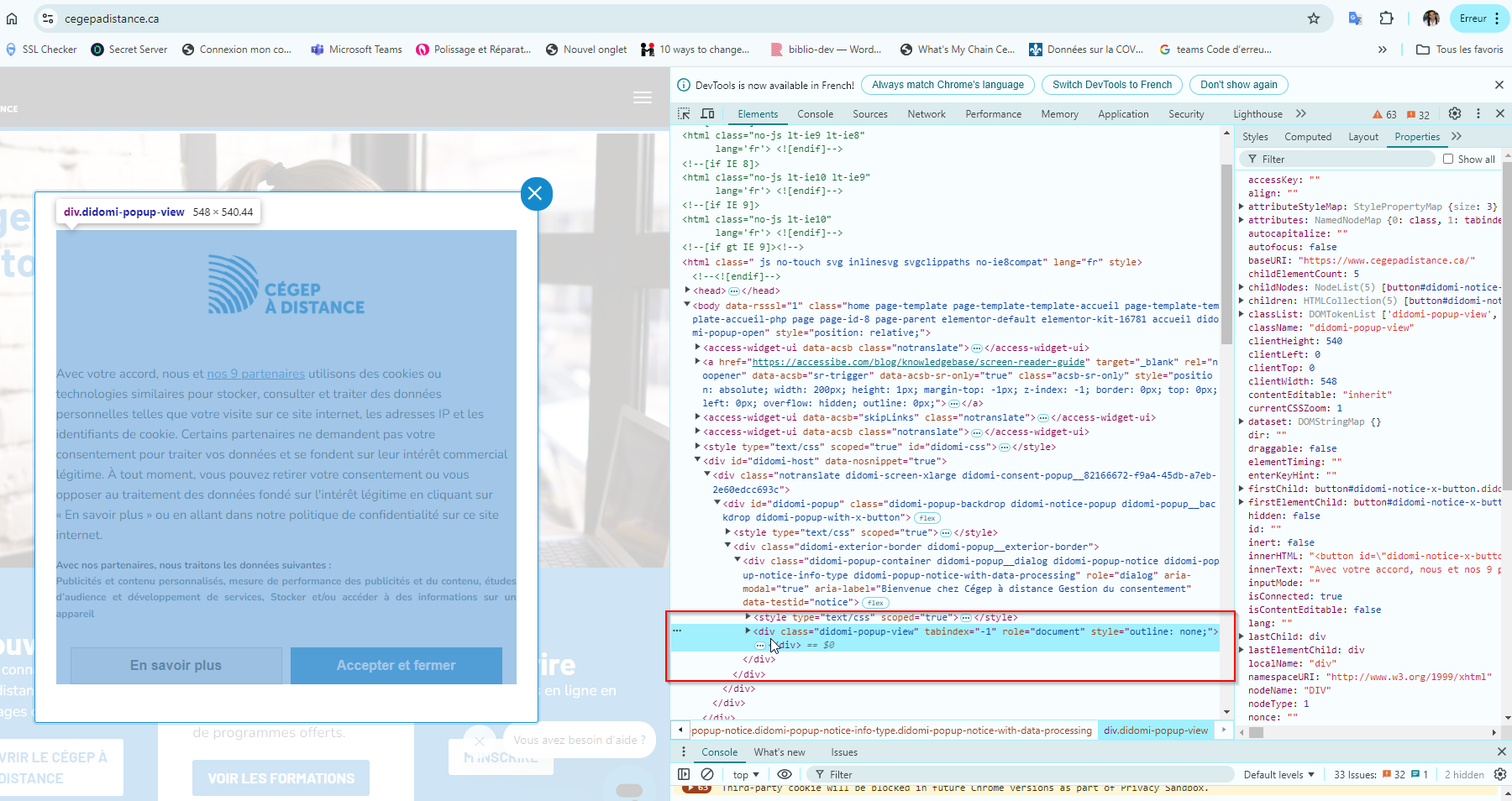Click the Accepter et fermer button

pos(396,665)
